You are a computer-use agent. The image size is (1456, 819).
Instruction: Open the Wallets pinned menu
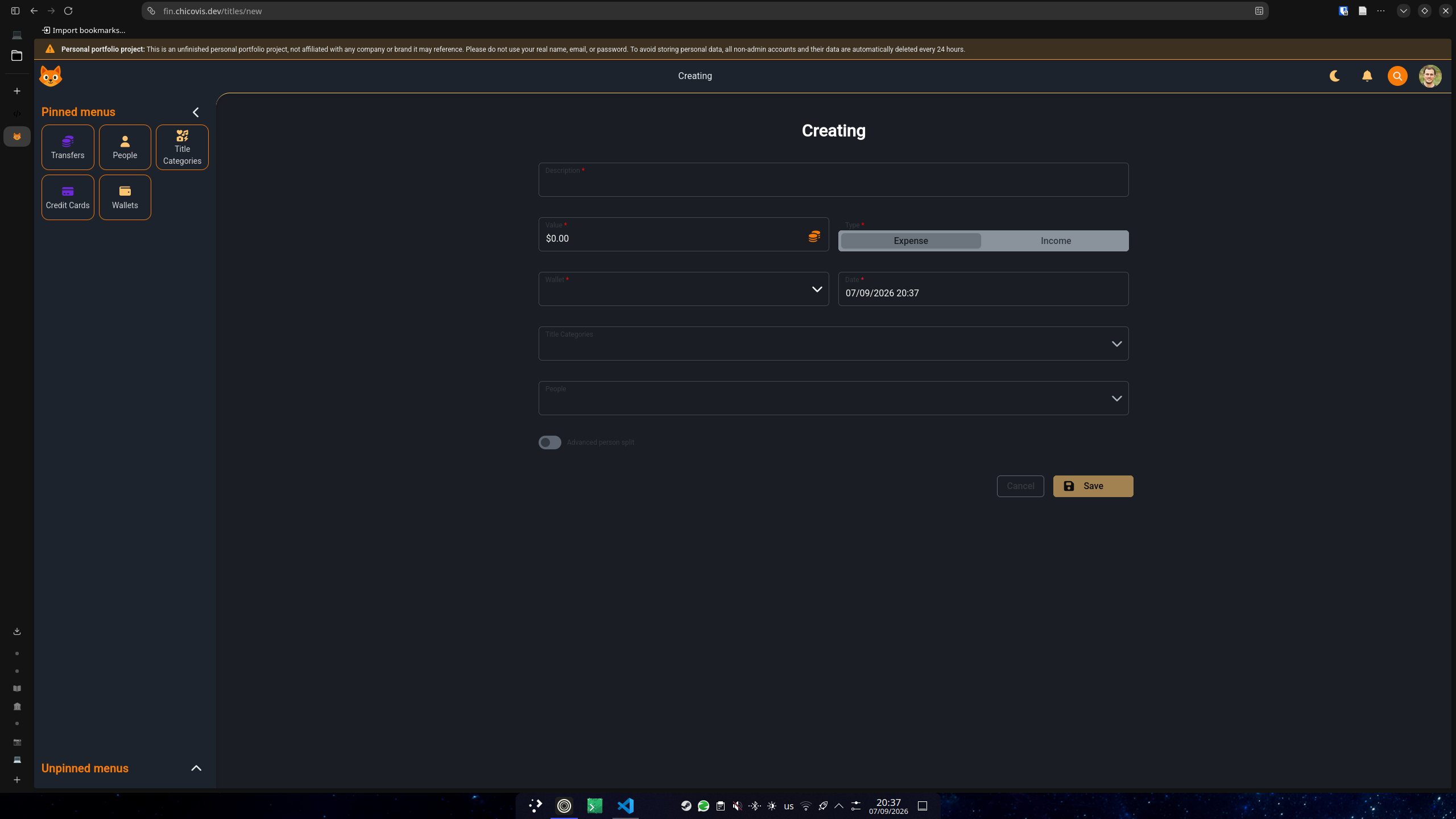tap(125, 197)
